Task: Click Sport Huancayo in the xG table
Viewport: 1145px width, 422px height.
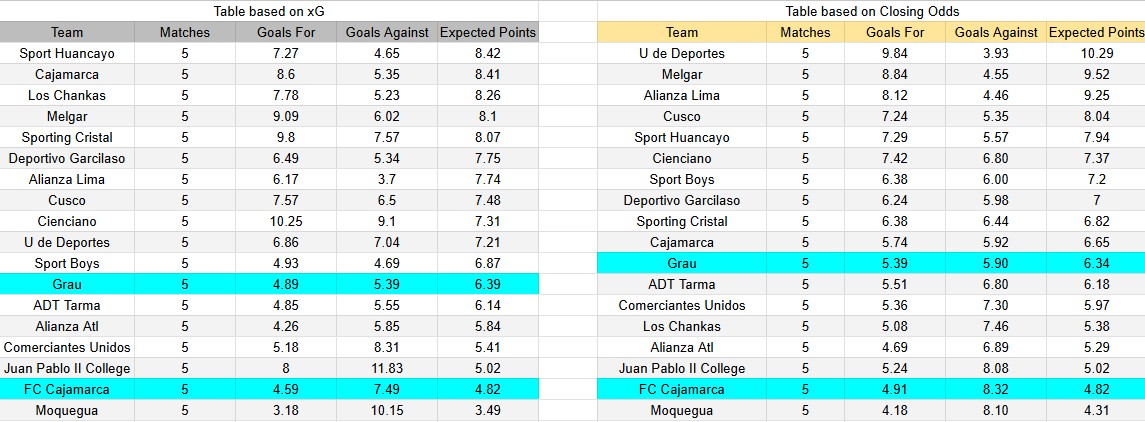Action: click(x=67, y=53)
